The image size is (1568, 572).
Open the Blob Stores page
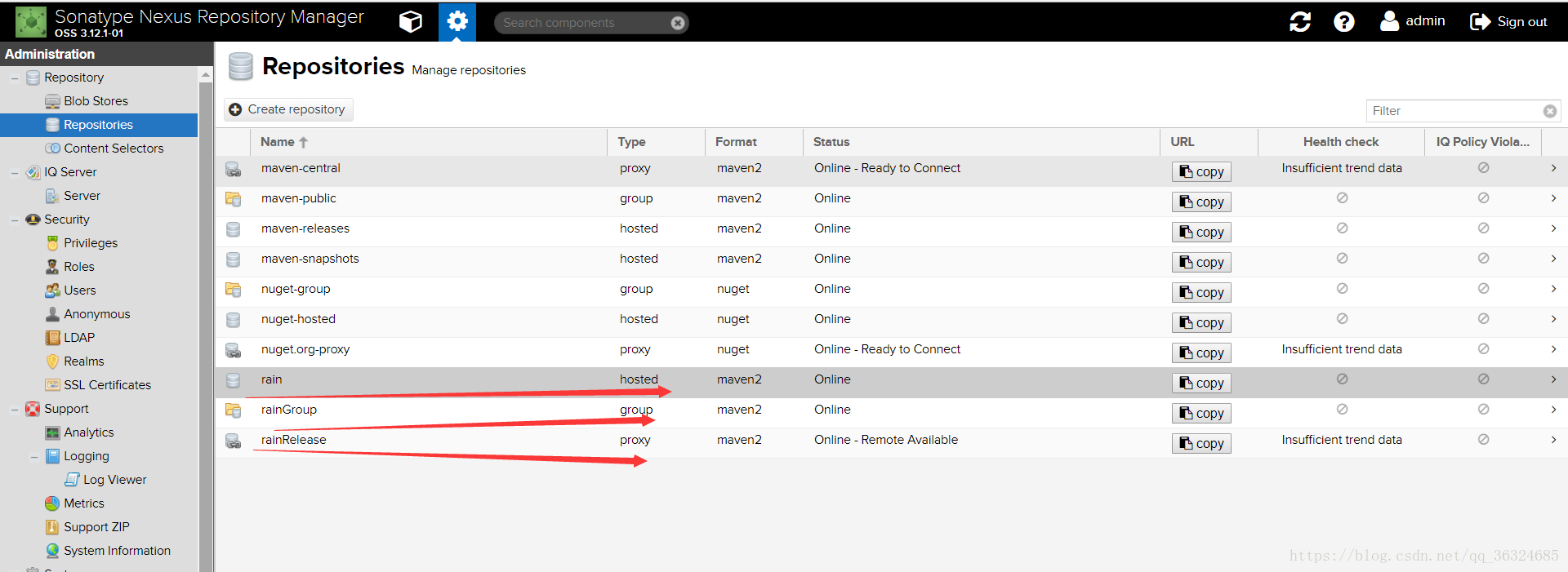point(96,101)
